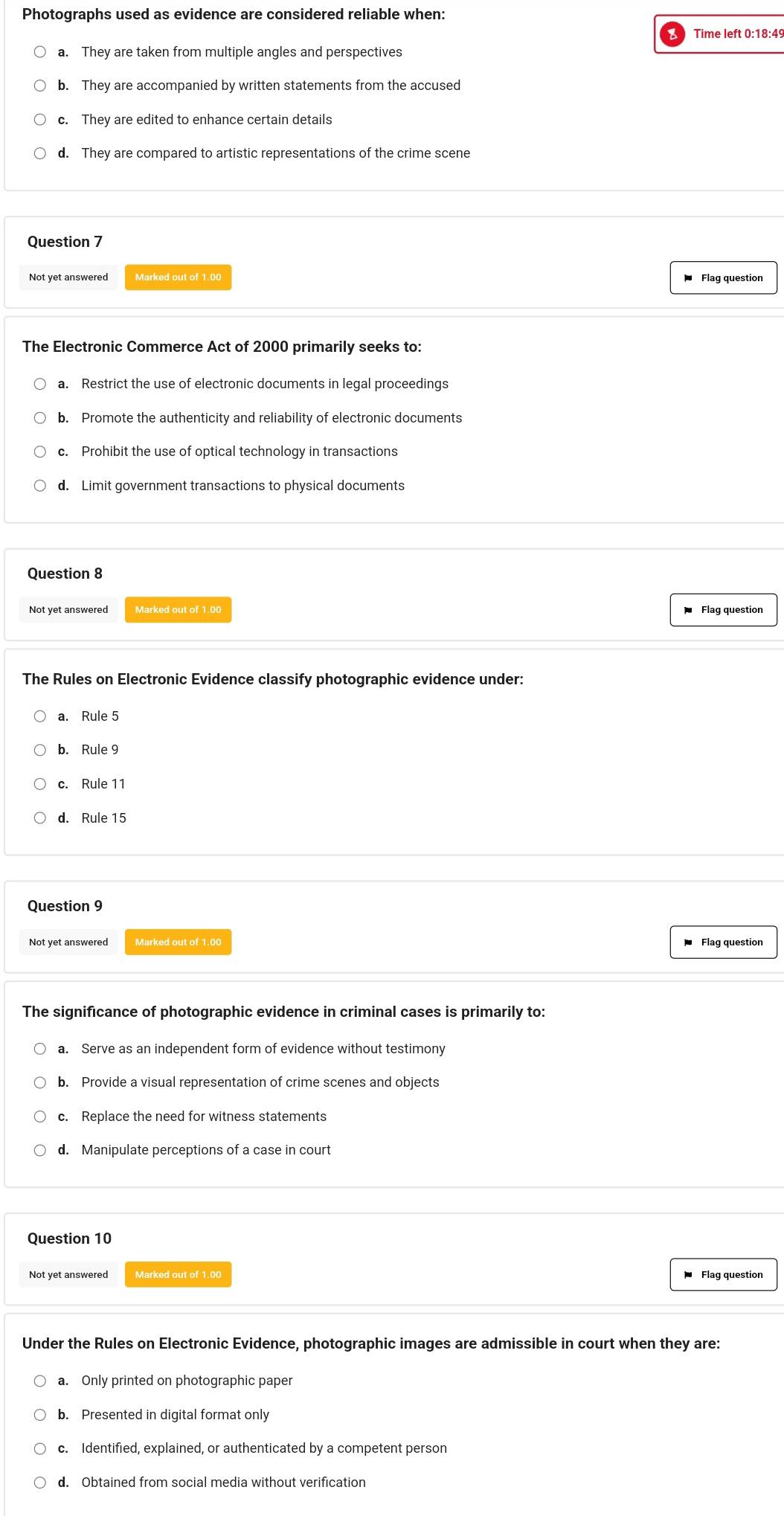Select 'Only printed on photographic paper' option
Screen dimensions: 784x1516
click(40, 1381)
